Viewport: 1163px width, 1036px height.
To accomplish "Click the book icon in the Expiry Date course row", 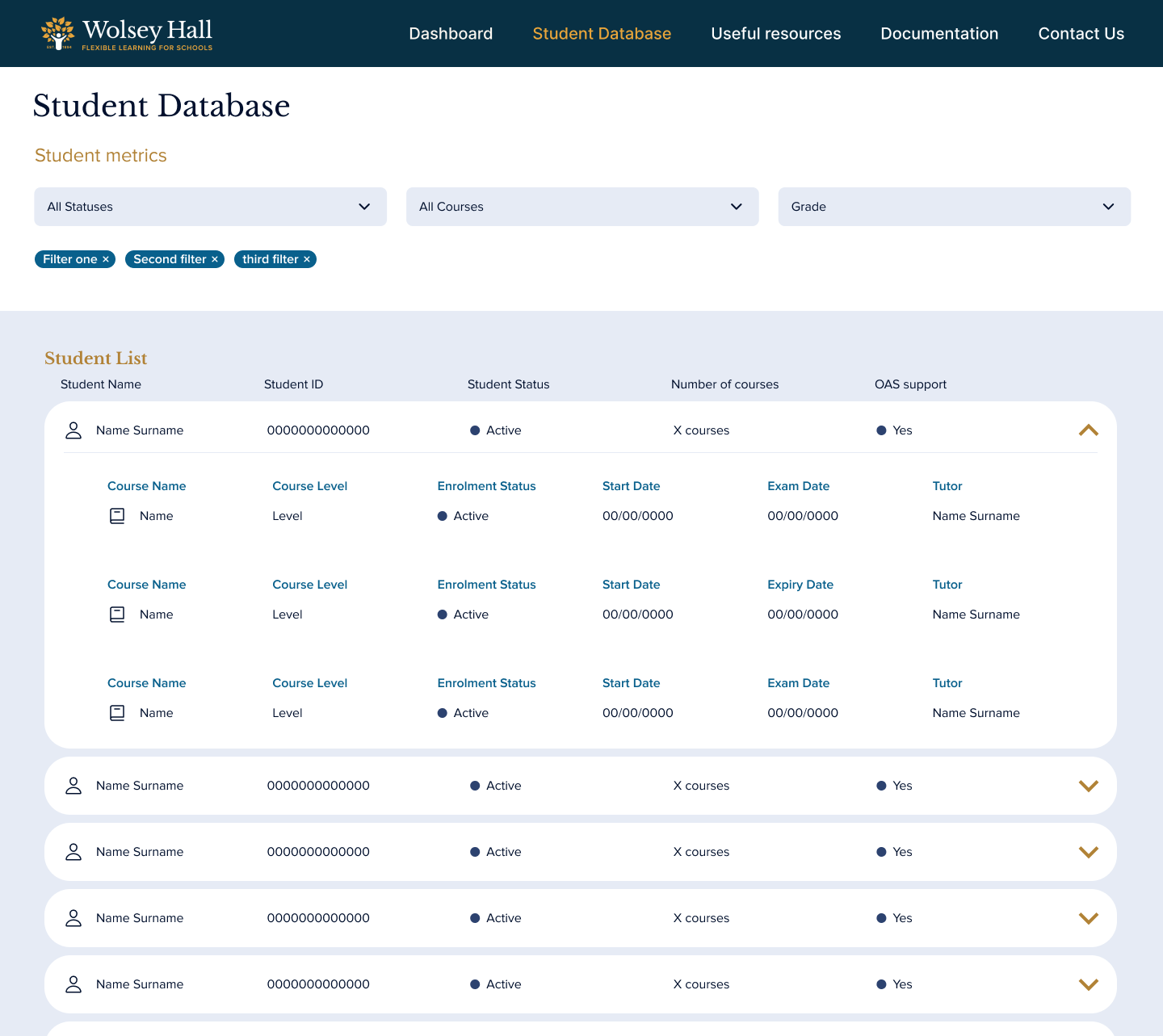I will tap(117, 614).
